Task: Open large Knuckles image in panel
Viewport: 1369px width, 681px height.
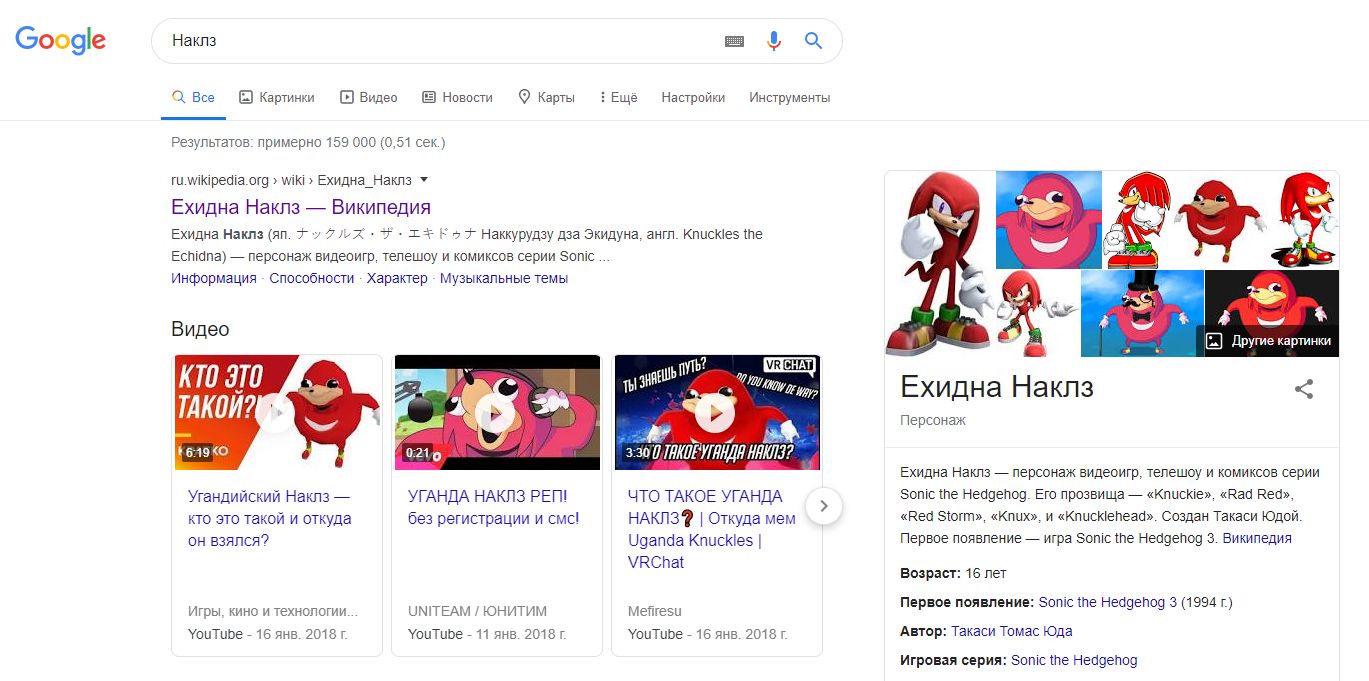Action: [940, 263]
